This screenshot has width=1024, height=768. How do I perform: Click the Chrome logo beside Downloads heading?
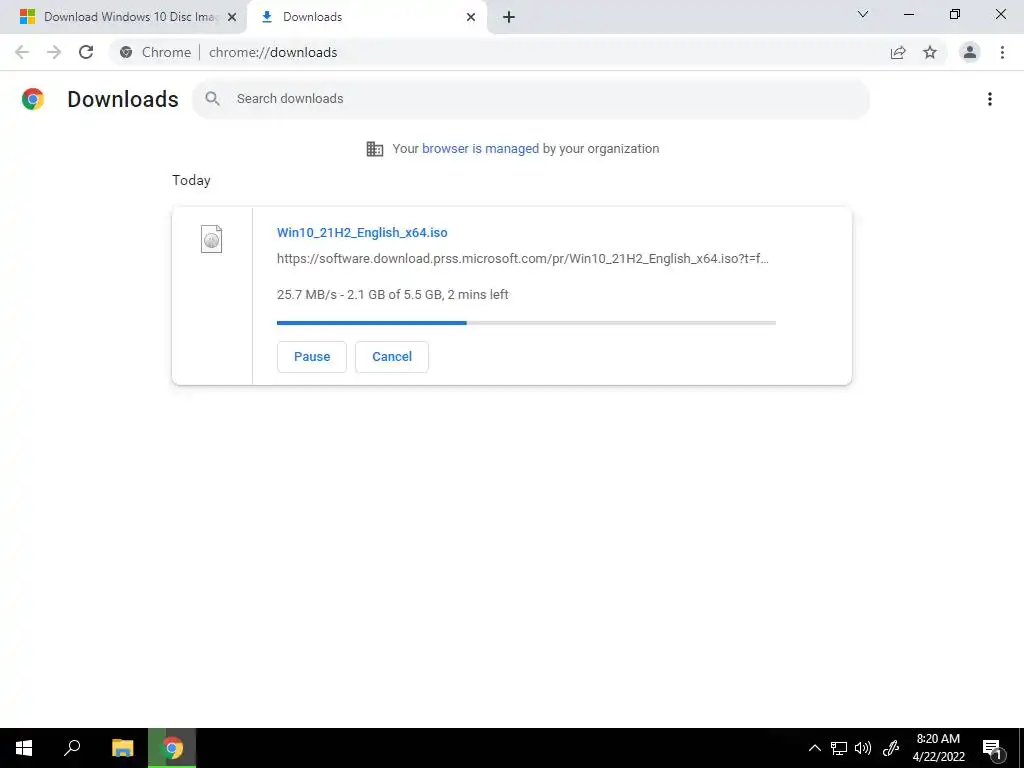click(33, 99)
